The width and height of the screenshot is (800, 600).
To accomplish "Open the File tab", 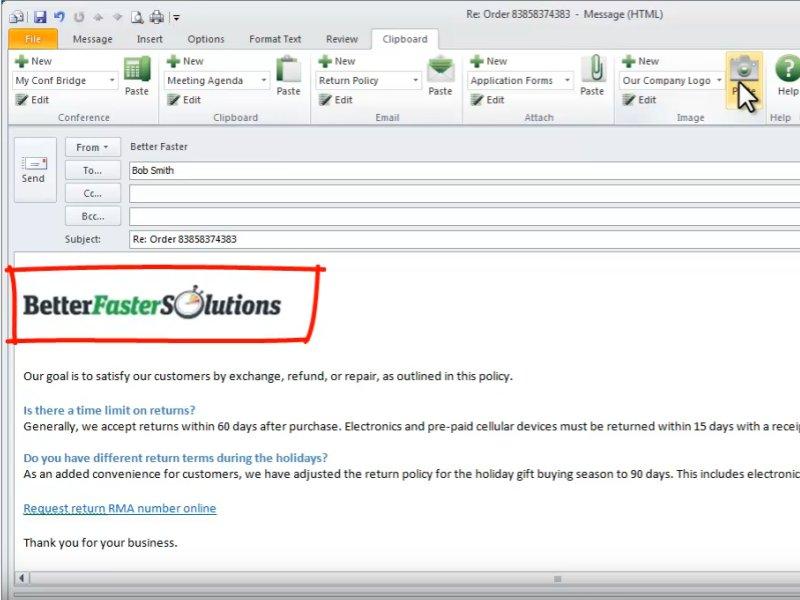I will coord(33,39).
